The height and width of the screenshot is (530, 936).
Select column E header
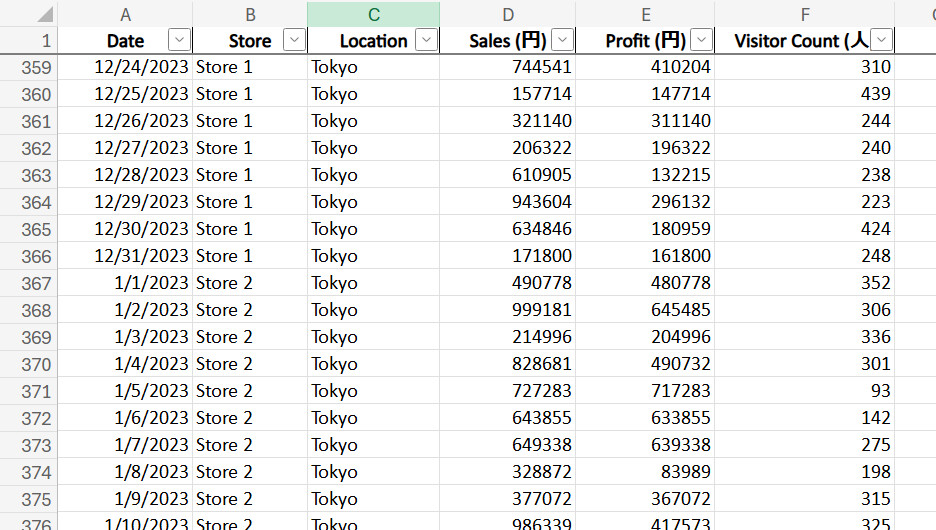[645, 14]
